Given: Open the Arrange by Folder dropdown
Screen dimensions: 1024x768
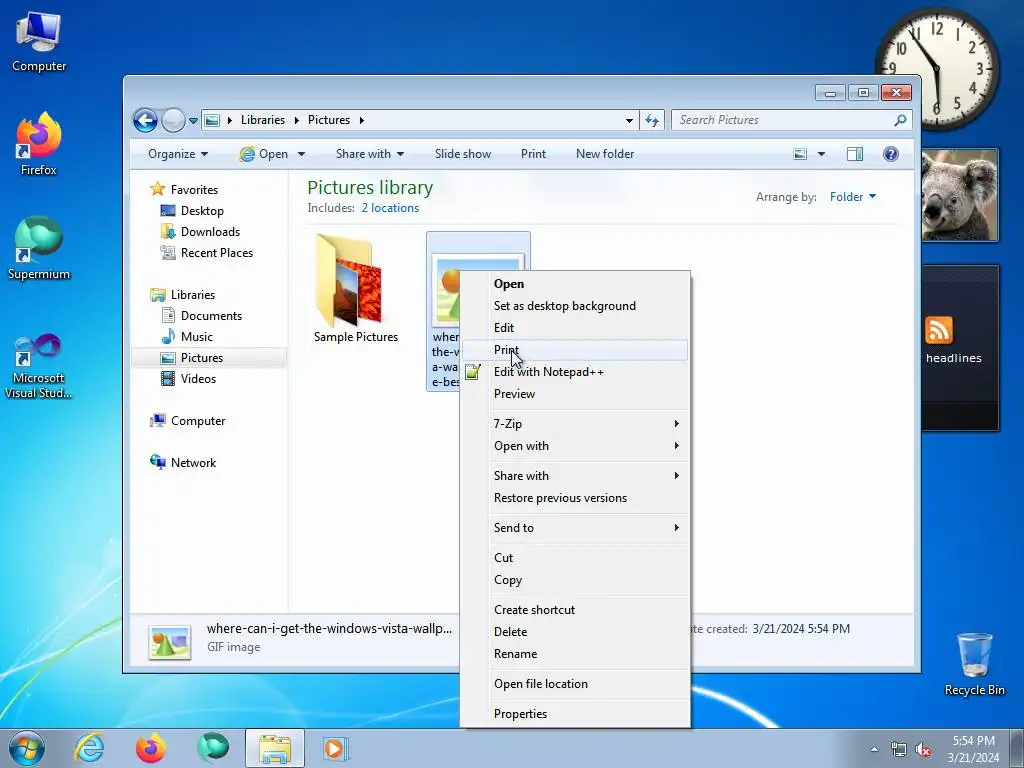Looking at the screenshot, I should click(x=852, y=197).
